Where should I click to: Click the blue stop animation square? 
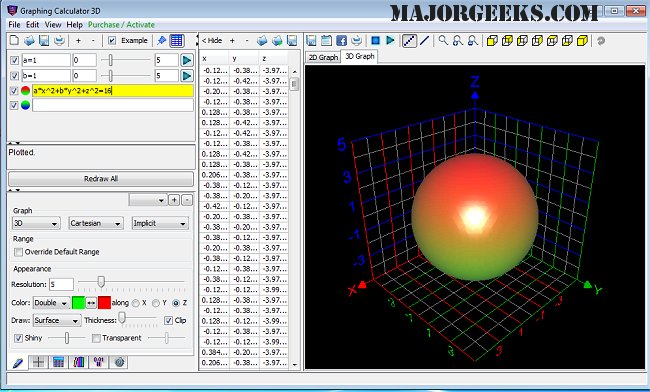tap(376, 41)
